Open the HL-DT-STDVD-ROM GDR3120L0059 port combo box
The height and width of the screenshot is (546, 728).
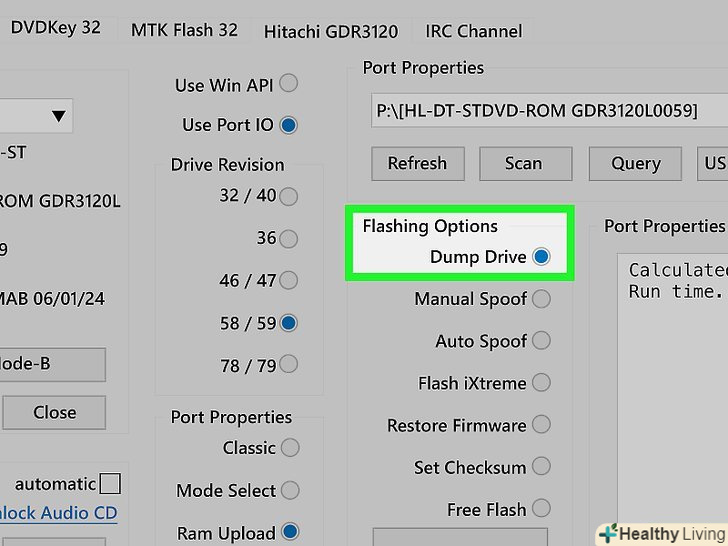550,110
